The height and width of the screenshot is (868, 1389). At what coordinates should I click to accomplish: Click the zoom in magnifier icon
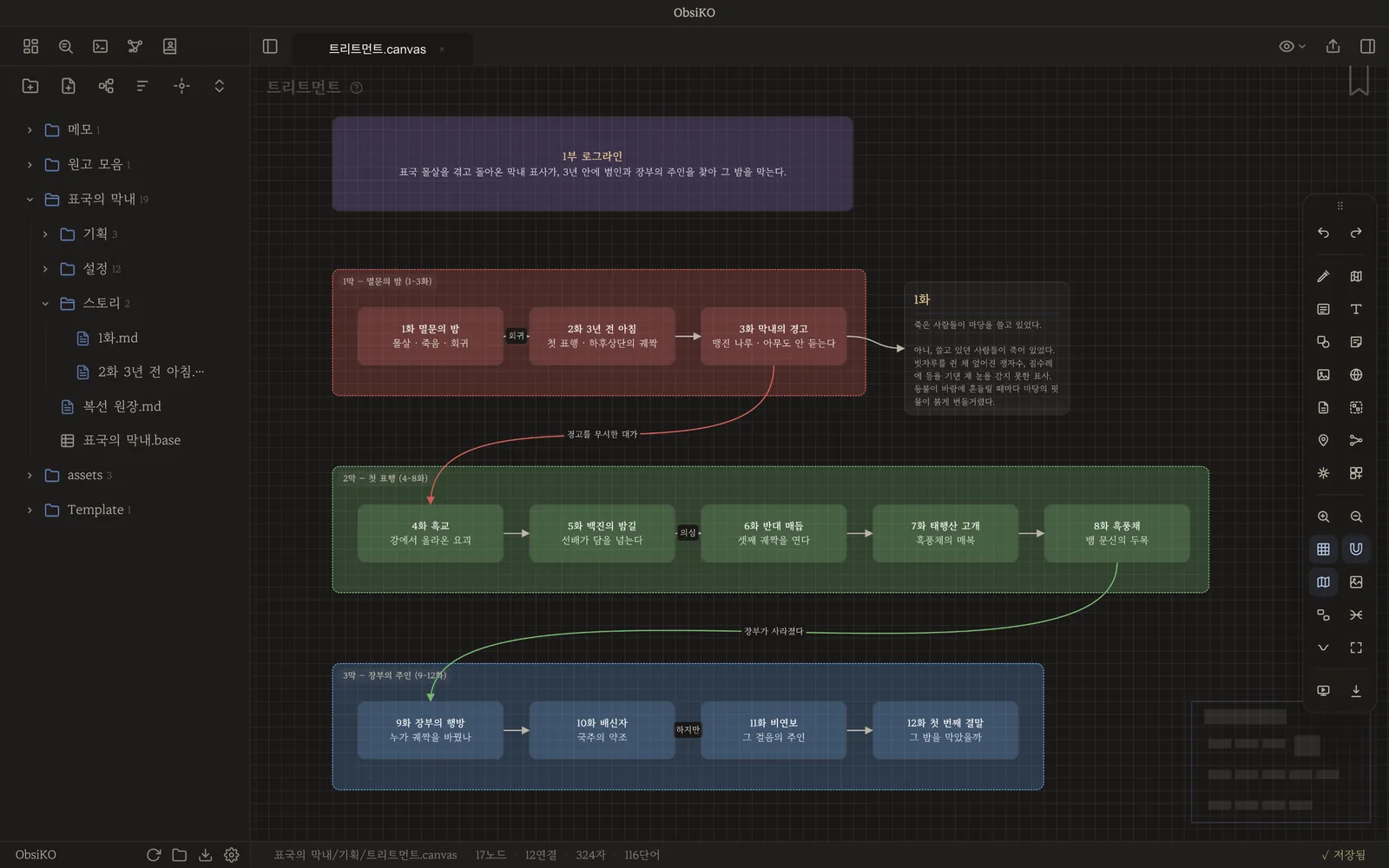click(1323, 516)
